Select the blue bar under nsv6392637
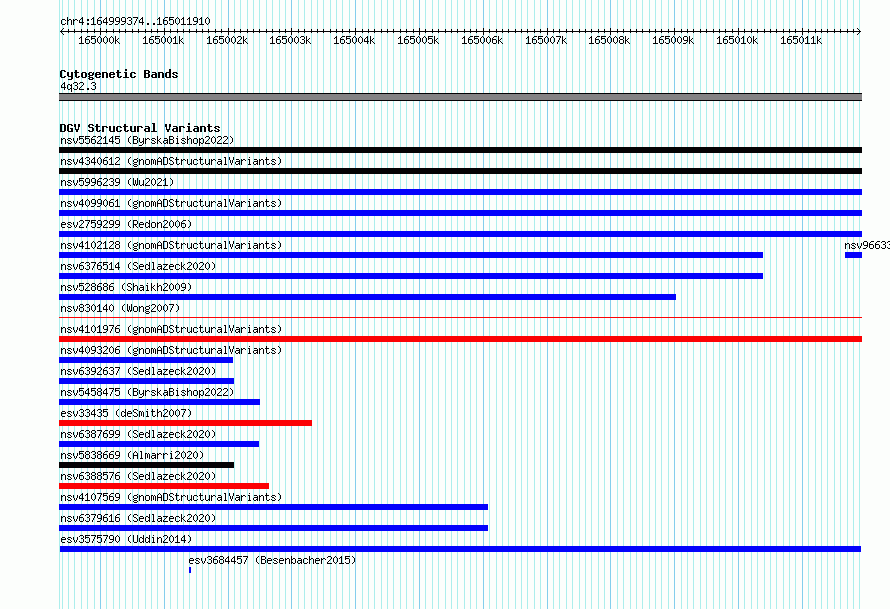This screenshot has width=890, height=609. pyautogui.click(x=146, y=381)
